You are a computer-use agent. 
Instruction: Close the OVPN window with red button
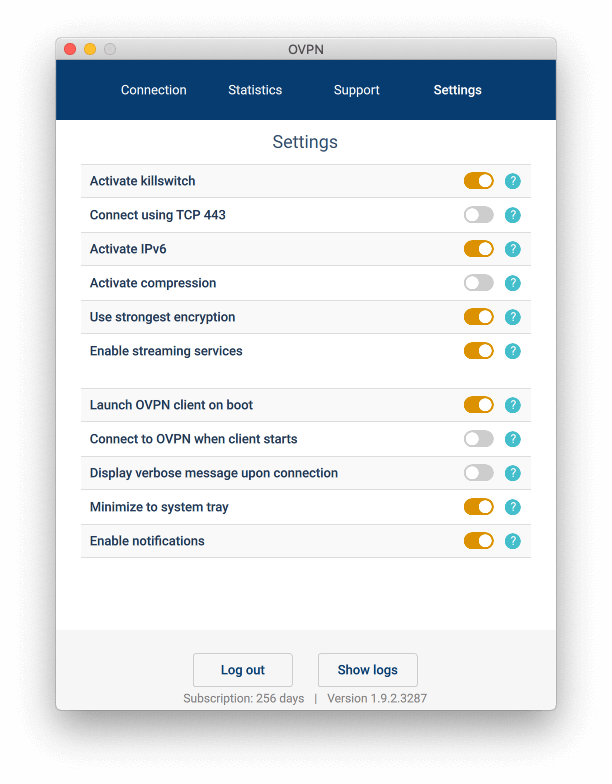click(x=70, y=49)
